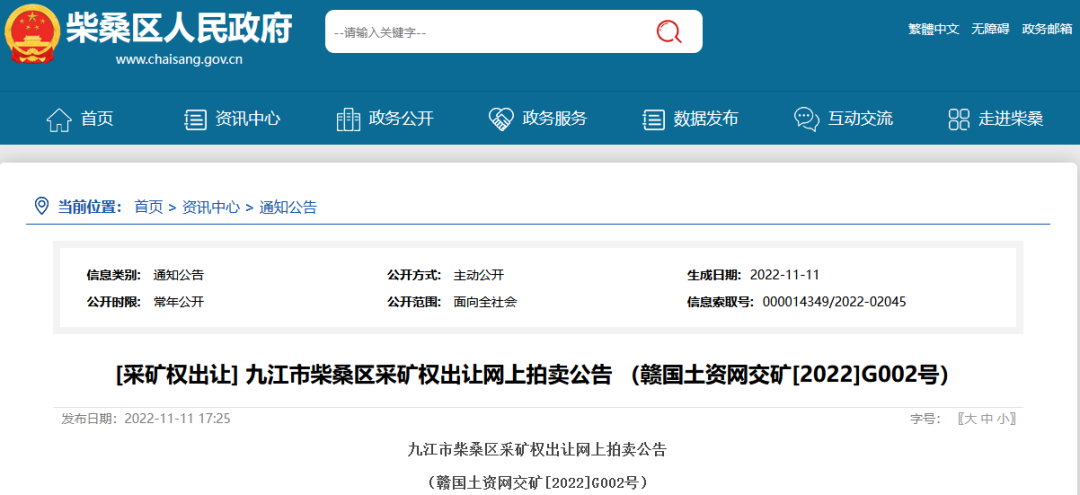Focus the keyword search input field
1080x495 pixels.
coord(480,32)
